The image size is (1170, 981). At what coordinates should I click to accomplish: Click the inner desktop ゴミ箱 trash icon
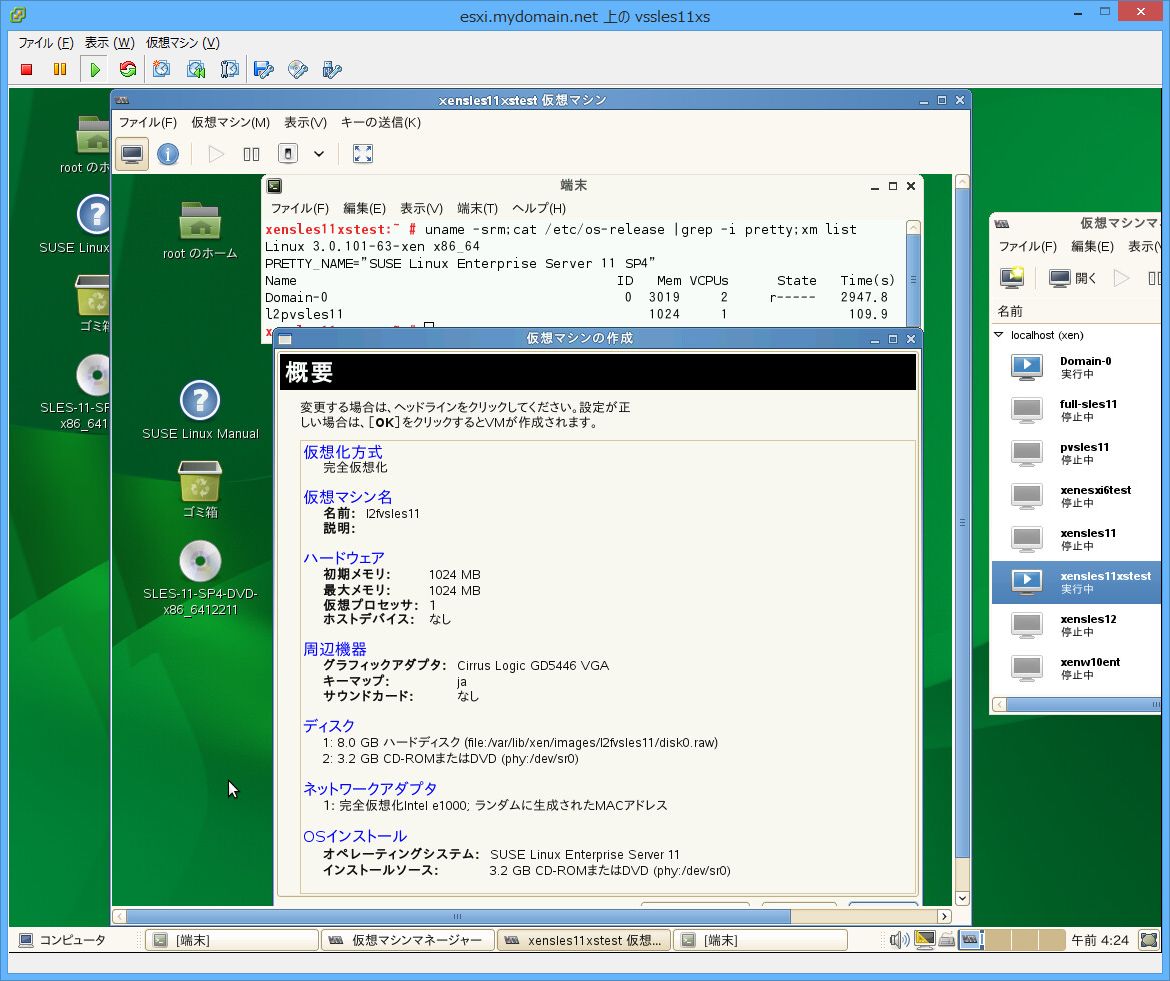[200, 481]
